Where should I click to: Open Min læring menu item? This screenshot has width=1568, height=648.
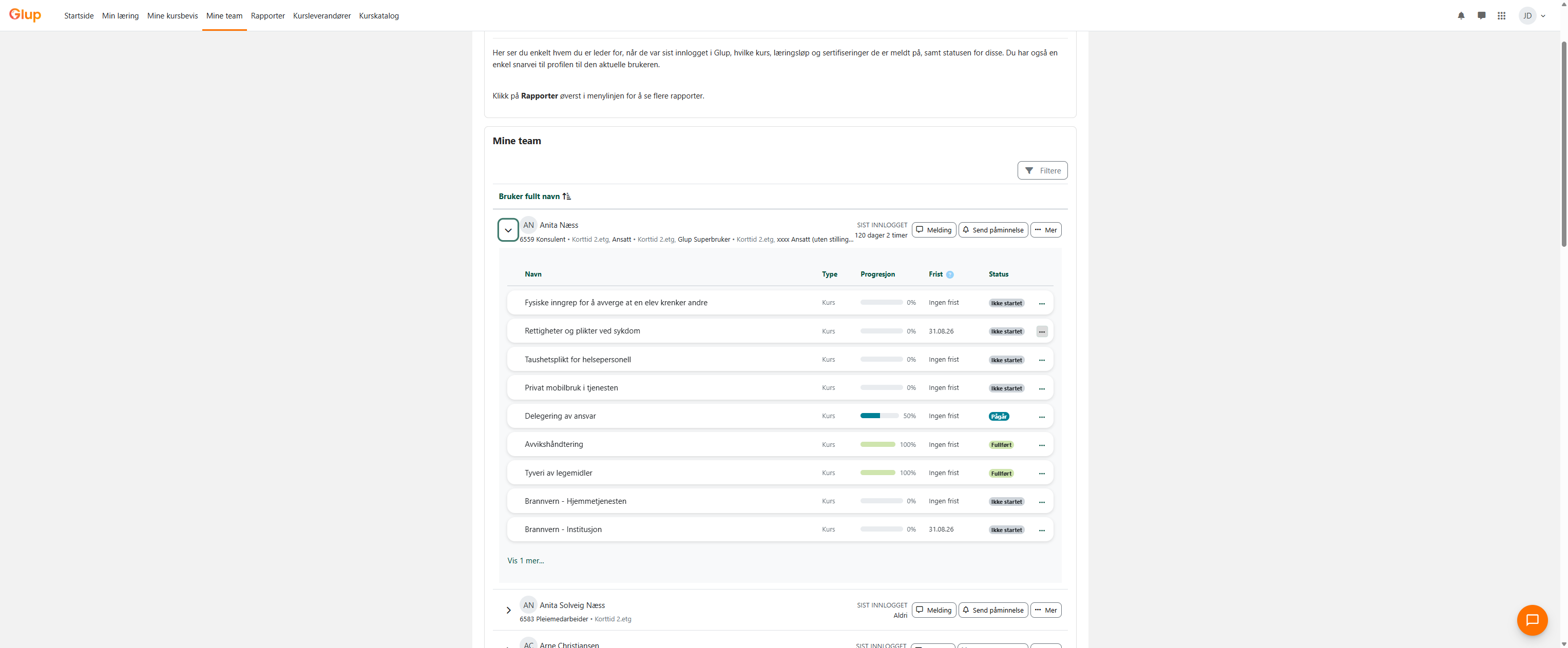click(x=121, y=16)
